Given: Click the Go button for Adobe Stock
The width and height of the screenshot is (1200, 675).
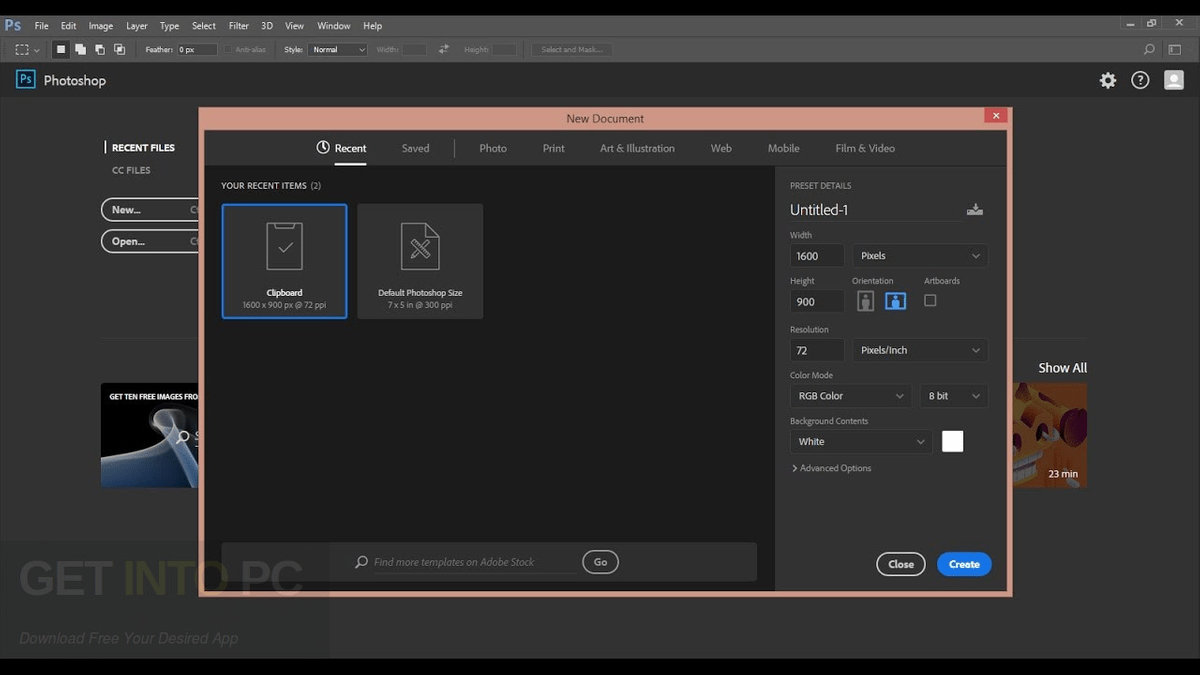Looking at the screenshot, I should click(600, 562).
